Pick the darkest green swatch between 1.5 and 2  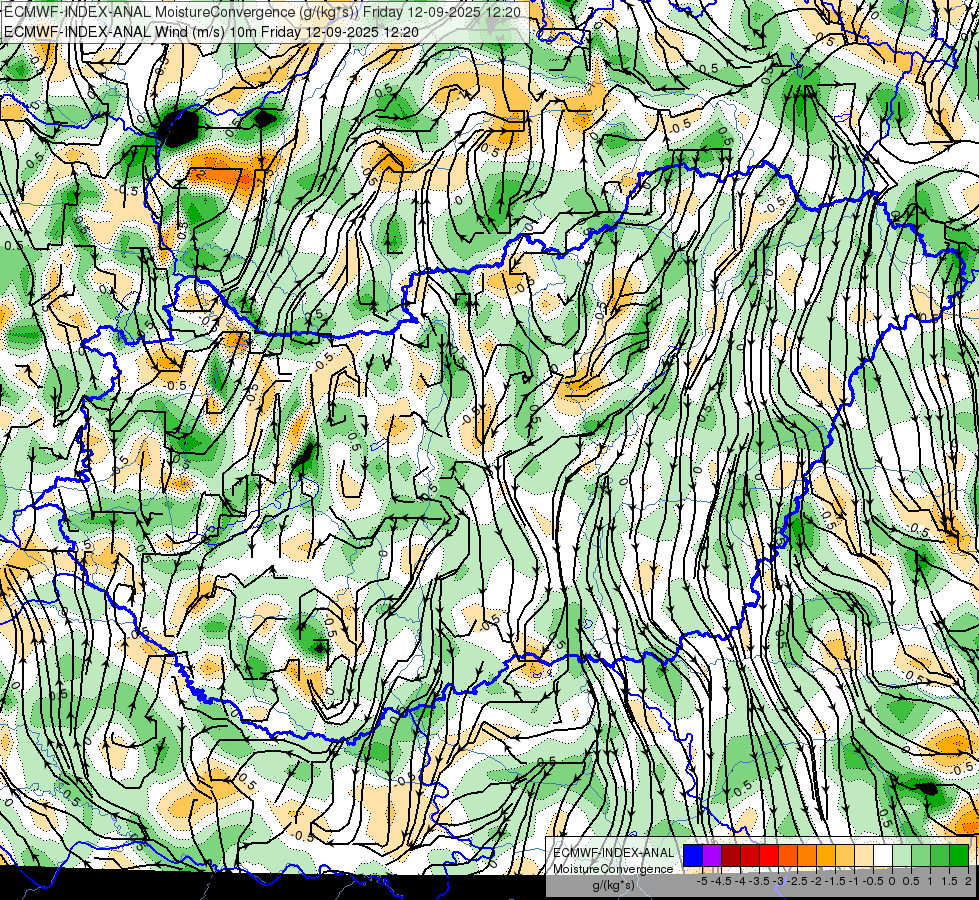[959, 856]
